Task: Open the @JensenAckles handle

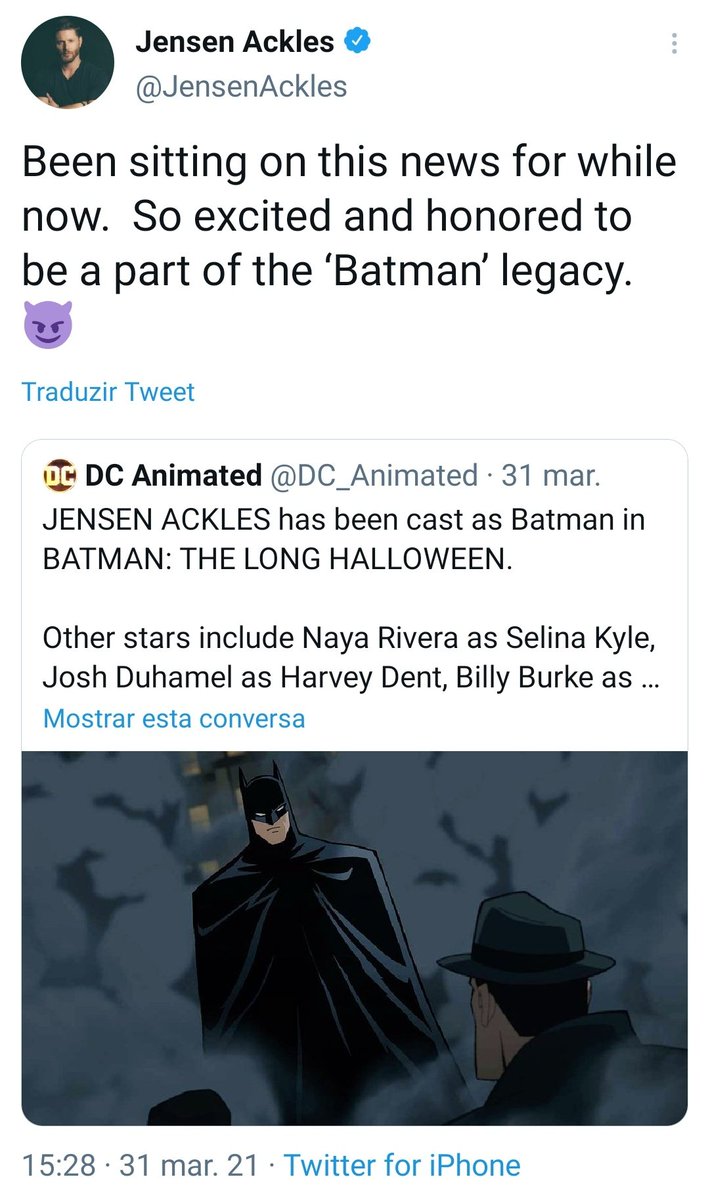Action: point(240,87)
